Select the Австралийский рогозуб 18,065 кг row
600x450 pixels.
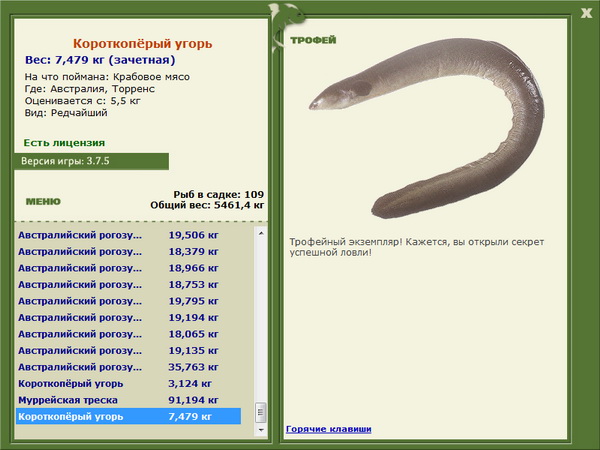129,334
